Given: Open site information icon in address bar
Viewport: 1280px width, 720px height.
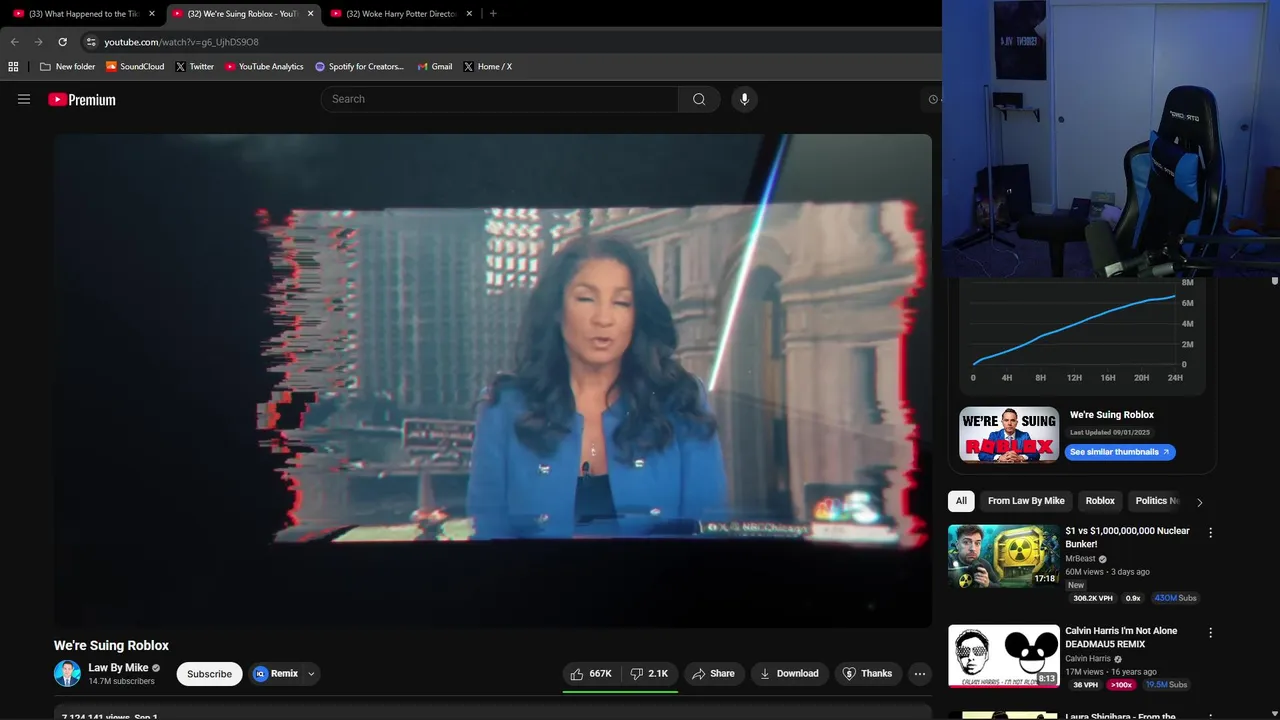Looking at the screenshot, I should (x=91, y=42).
